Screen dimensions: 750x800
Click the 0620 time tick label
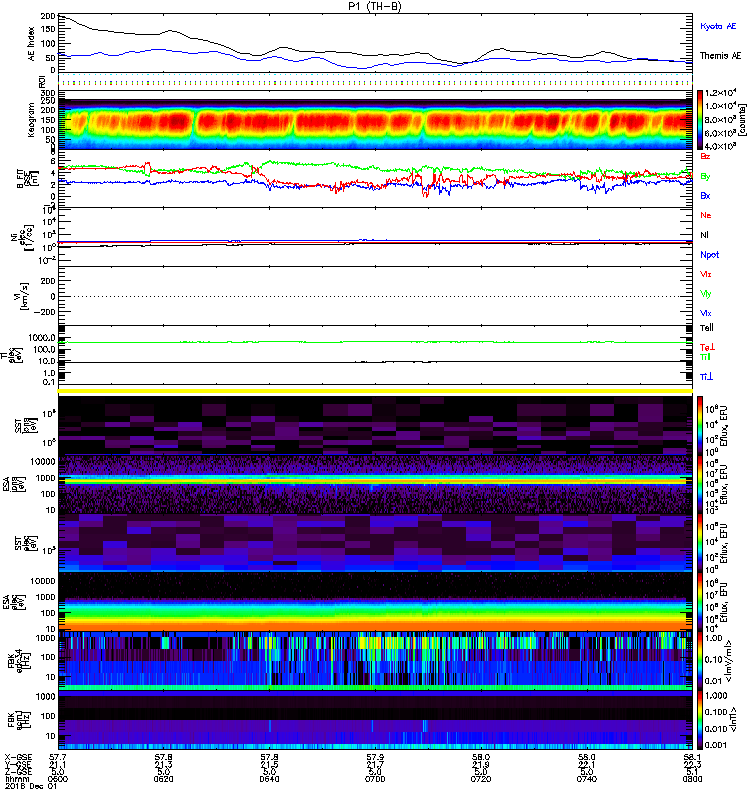click(x=163, y=779)
